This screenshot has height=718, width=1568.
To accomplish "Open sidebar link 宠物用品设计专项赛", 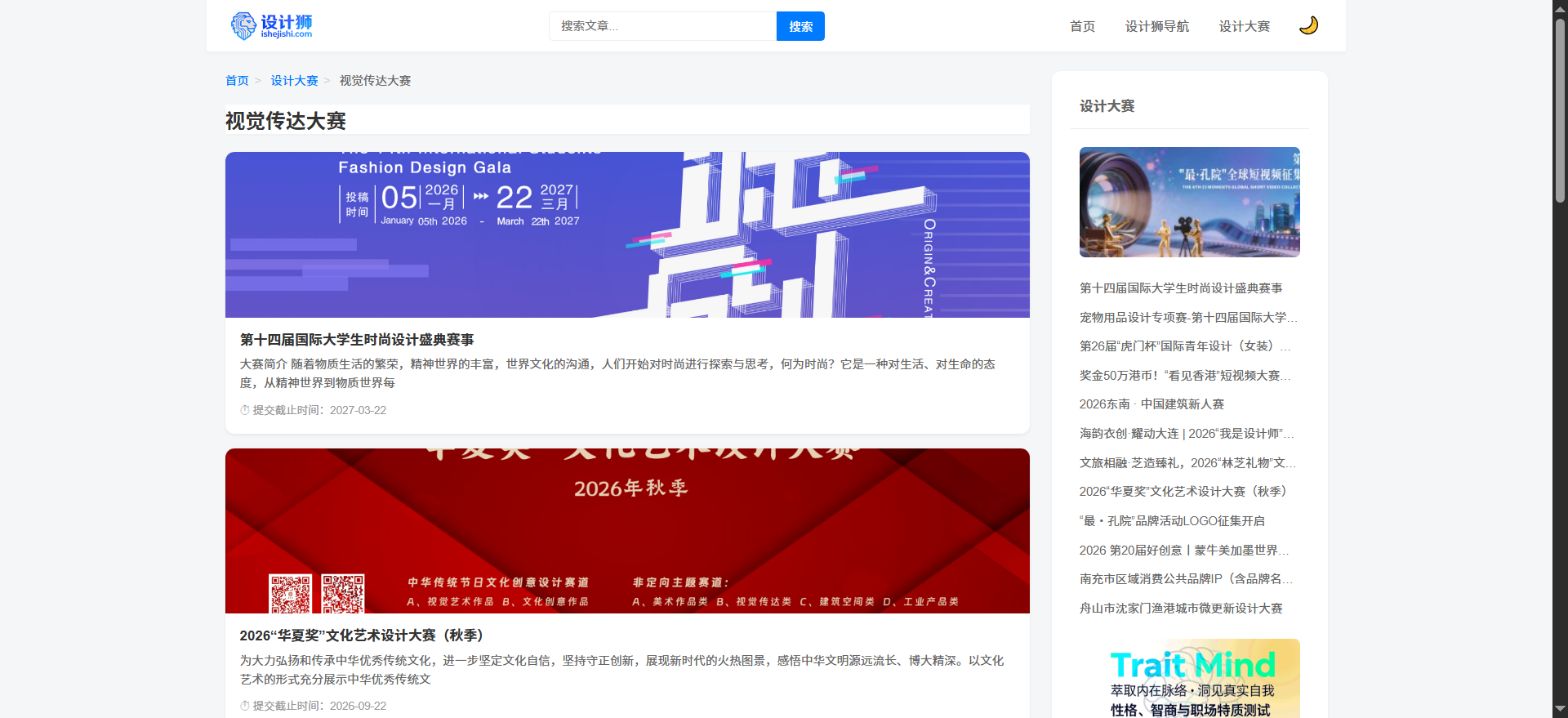I will coord(1188,318).
